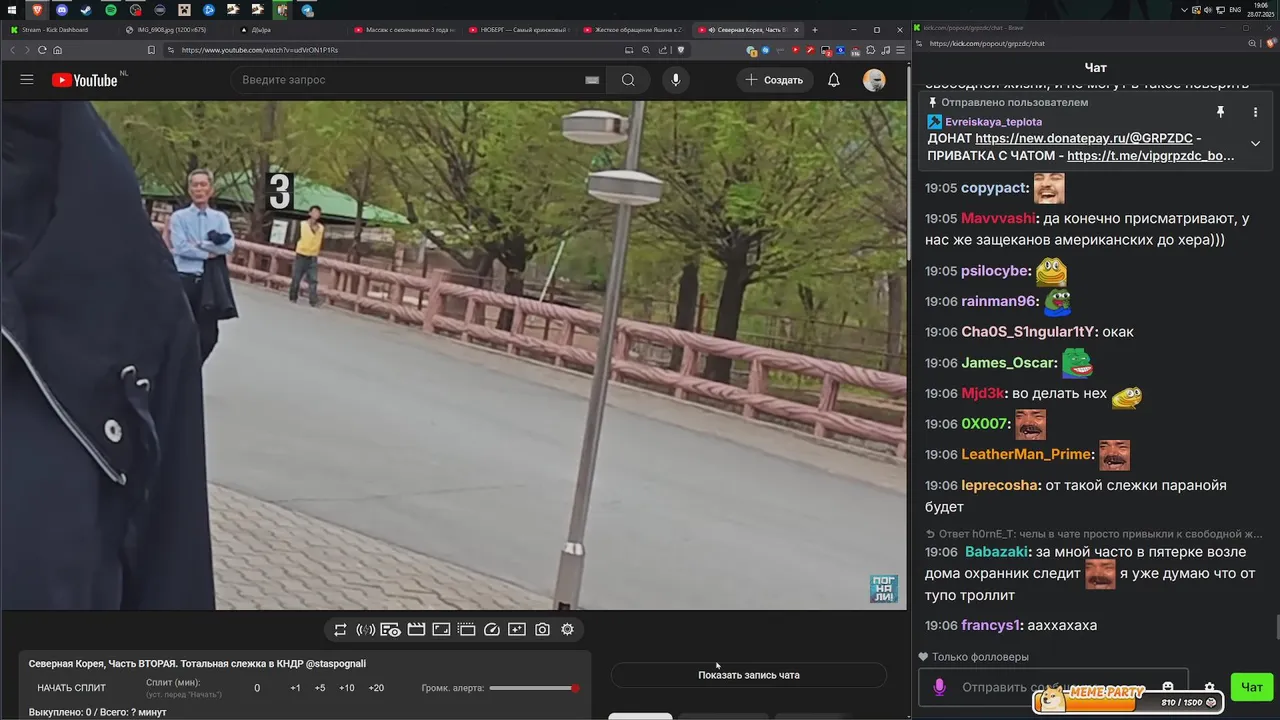Open the YouTube hamburger guide menu
1280x720 pixels.
[27, 80]
